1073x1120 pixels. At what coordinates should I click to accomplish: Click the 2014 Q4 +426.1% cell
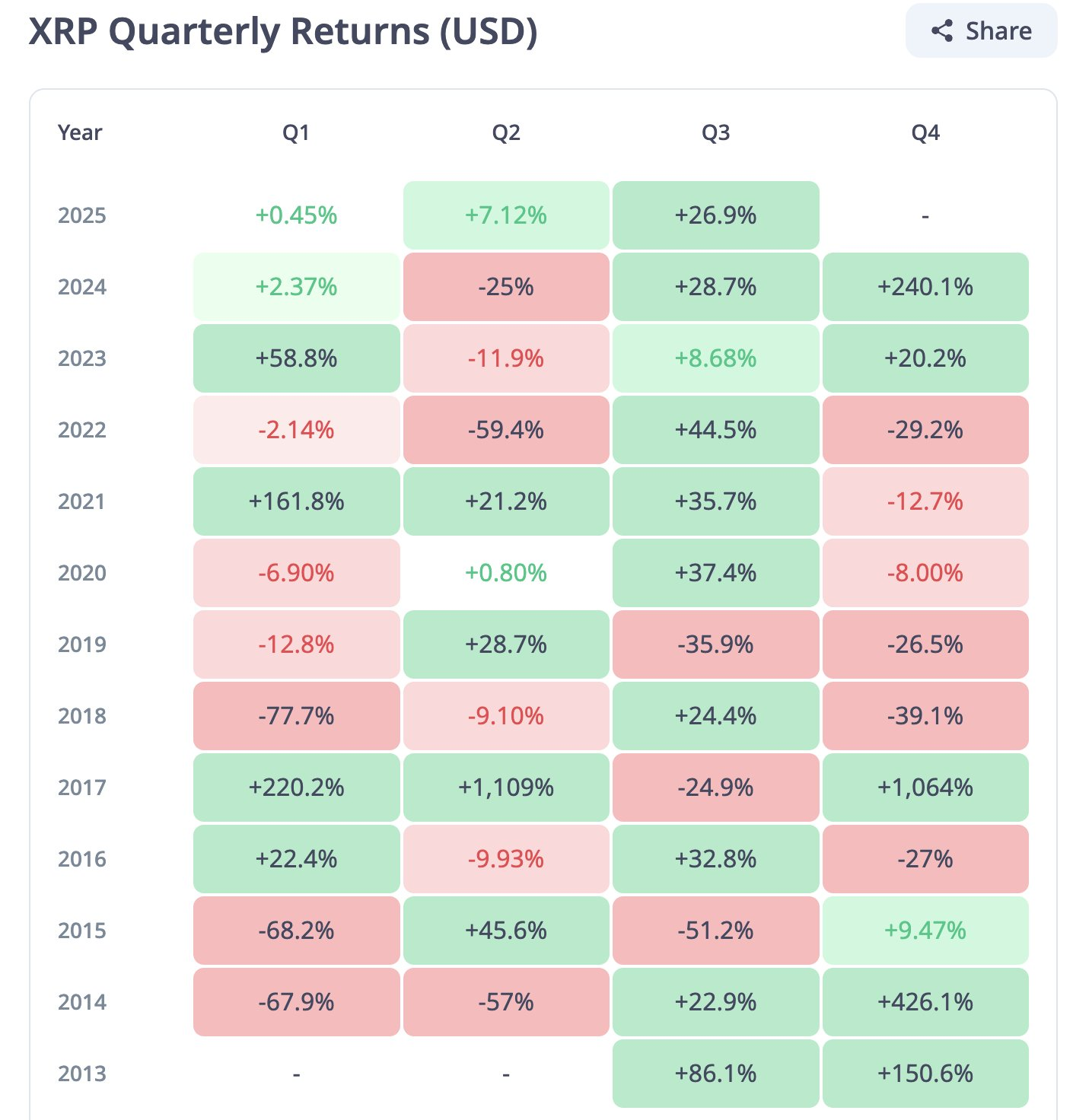click(925, 1002)
